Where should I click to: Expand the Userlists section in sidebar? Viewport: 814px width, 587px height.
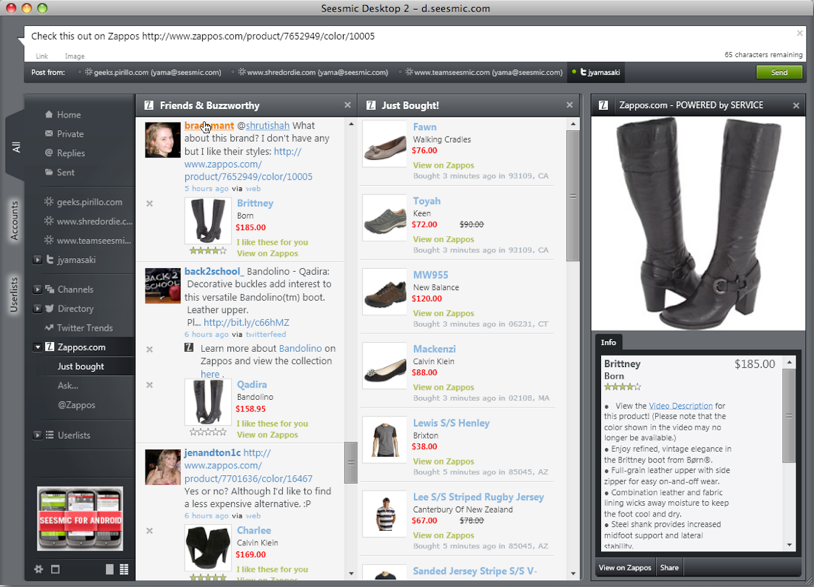[37, 435]
